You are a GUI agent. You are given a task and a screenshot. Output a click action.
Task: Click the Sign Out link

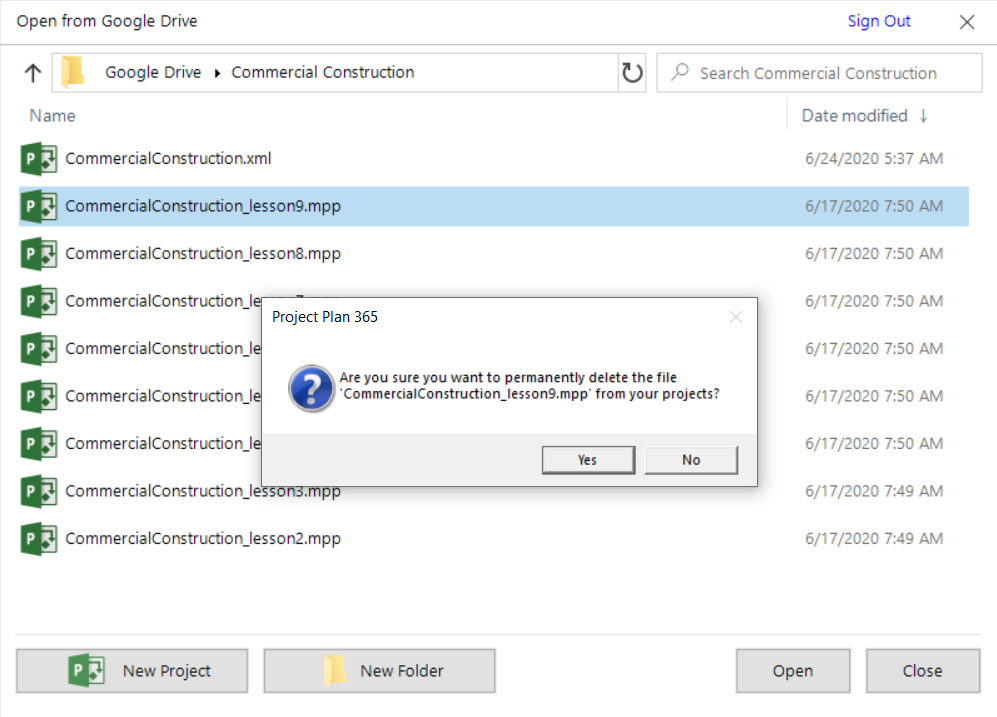point(879,21)
